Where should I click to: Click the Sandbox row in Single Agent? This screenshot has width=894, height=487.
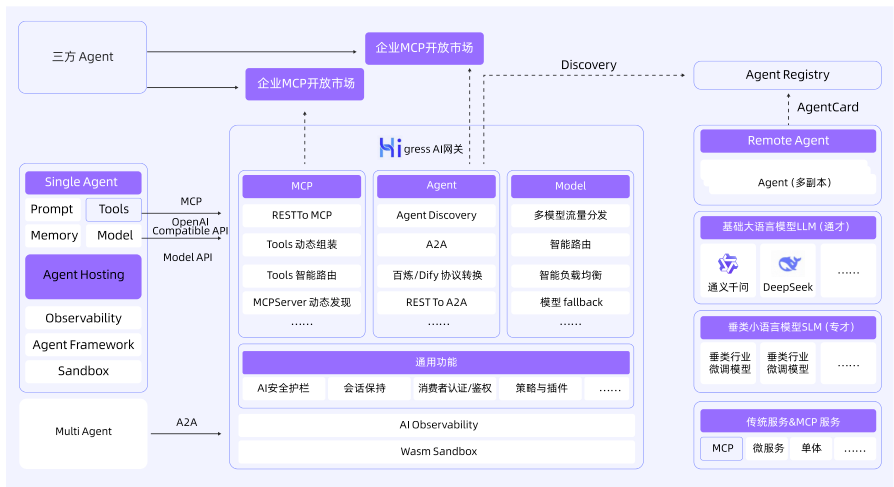83,371
